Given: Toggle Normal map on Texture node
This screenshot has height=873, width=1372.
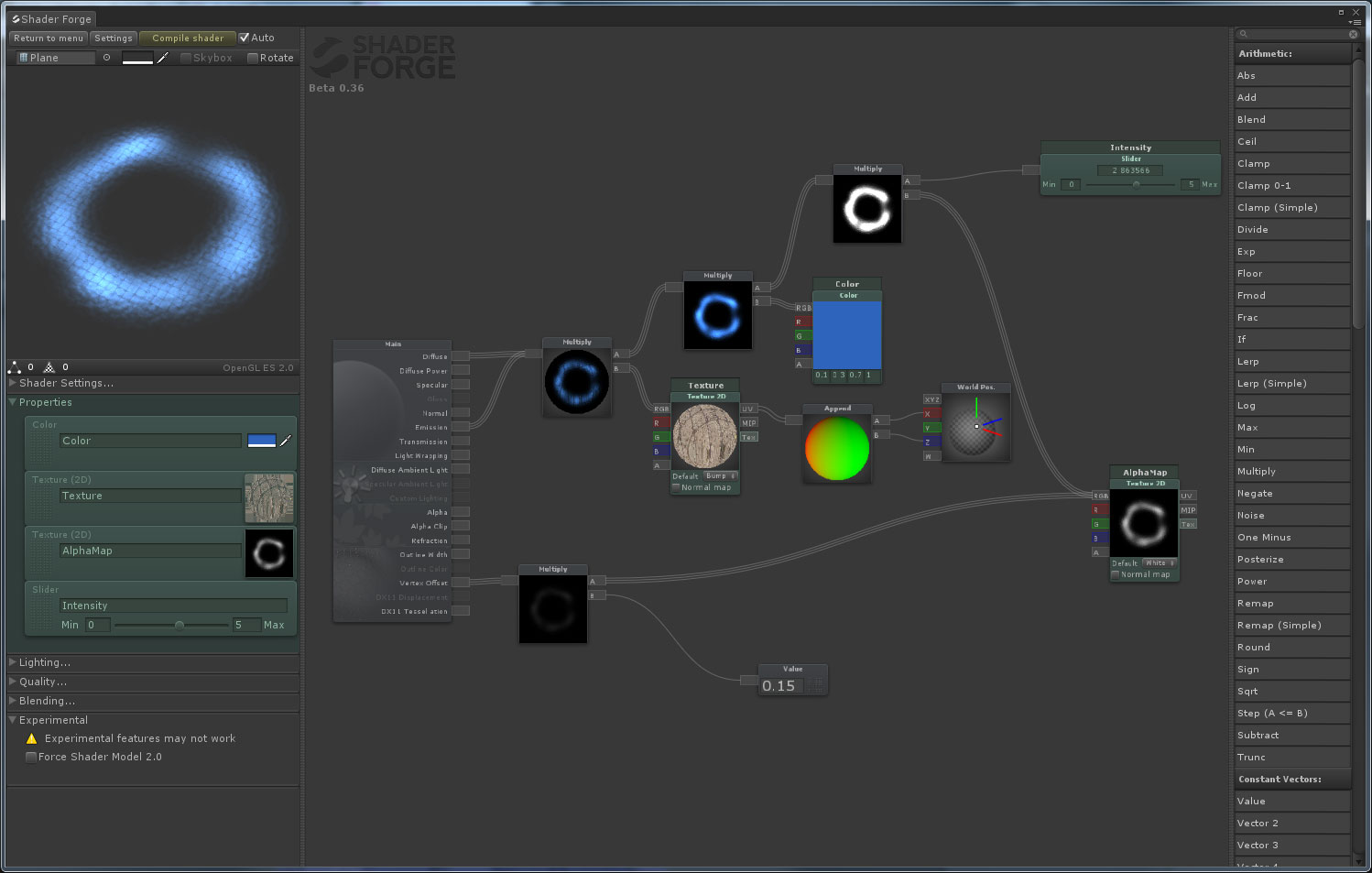Looking at the screenshot, I should pyautogui.click(x=677, y=487).
